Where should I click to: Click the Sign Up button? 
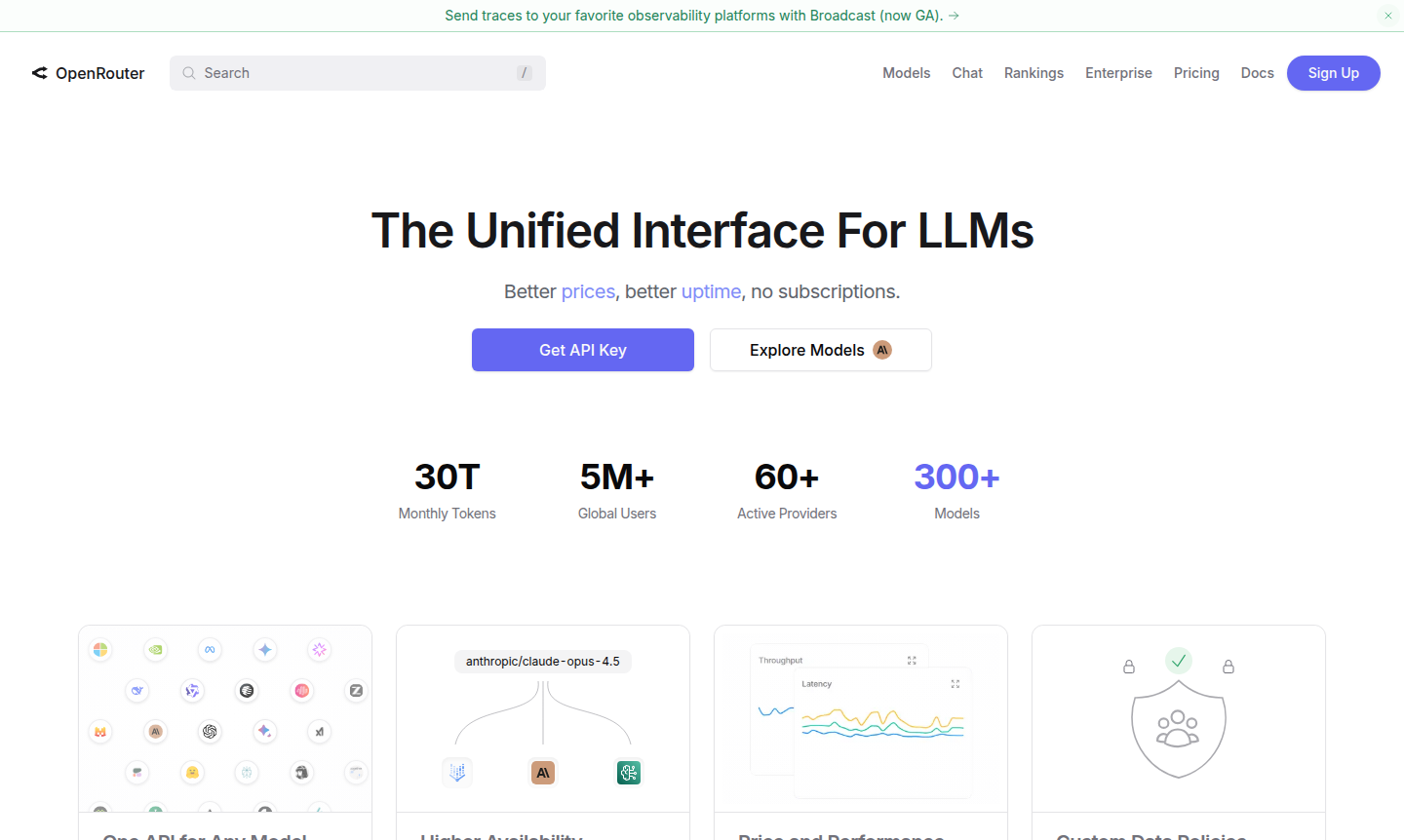tap(1333, 73)
